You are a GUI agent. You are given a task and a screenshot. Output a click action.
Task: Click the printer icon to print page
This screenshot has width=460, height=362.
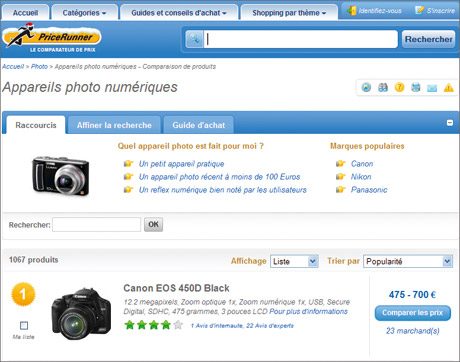[416, 87]
